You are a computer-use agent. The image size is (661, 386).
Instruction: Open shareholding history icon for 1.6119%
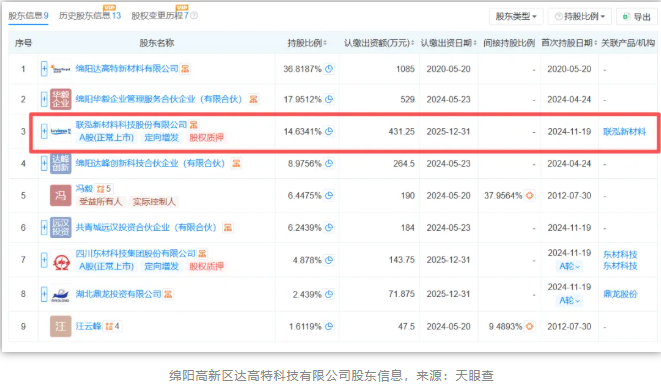coord(329,326)
